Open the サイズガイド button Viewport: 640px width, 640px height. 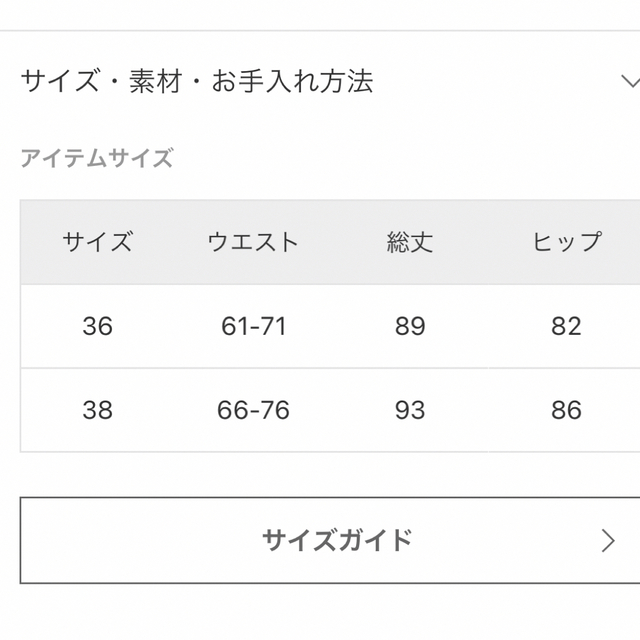click(x=330, y=540)
